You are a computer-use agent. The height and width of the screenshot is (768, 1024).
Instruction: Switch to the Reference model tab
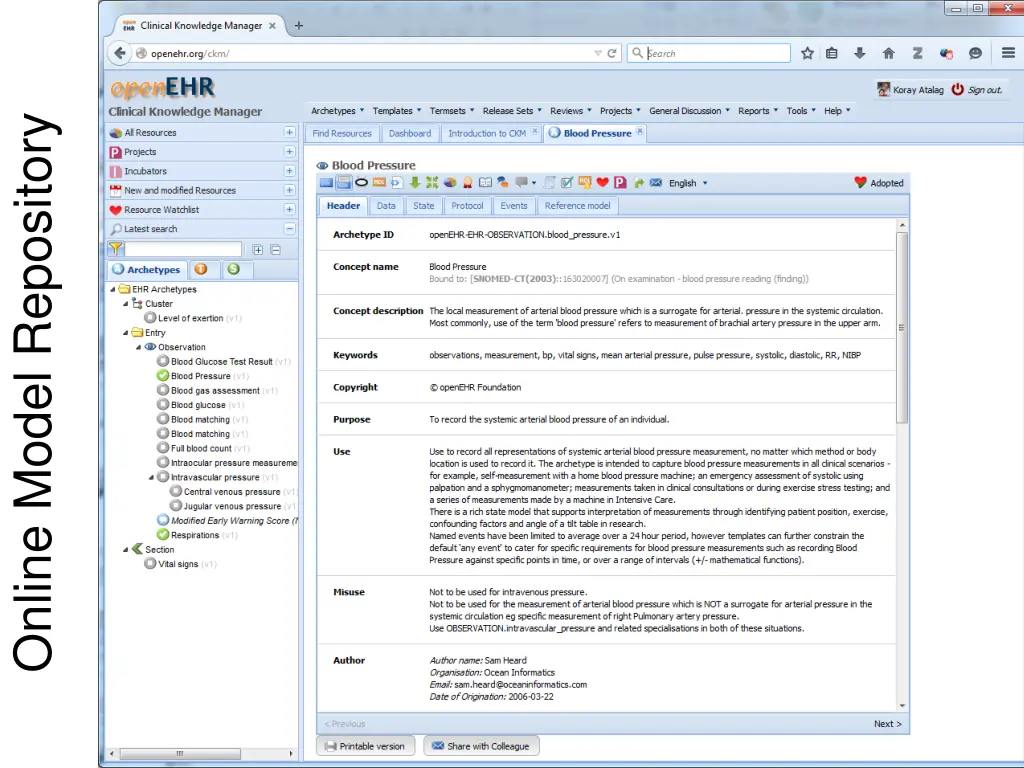pyautogui.click(x=577, y=206)
